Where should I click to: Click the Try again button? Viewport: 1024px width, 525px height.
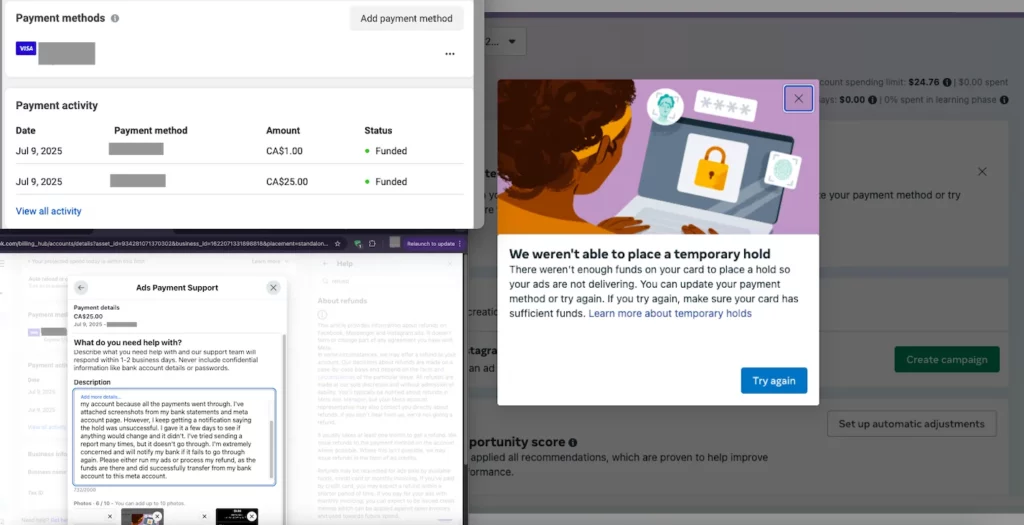click(x=774, y=381)
